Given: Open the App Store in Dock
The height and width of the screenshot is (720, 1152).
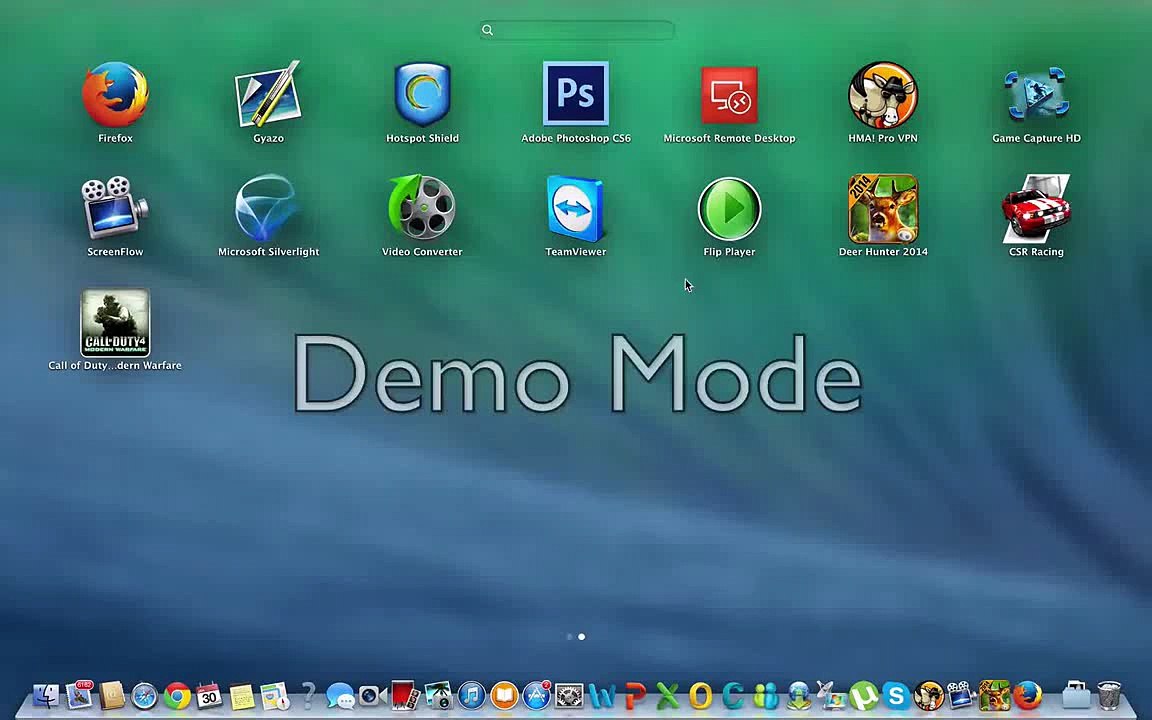Looking at the screenshot, I should 536,696.
